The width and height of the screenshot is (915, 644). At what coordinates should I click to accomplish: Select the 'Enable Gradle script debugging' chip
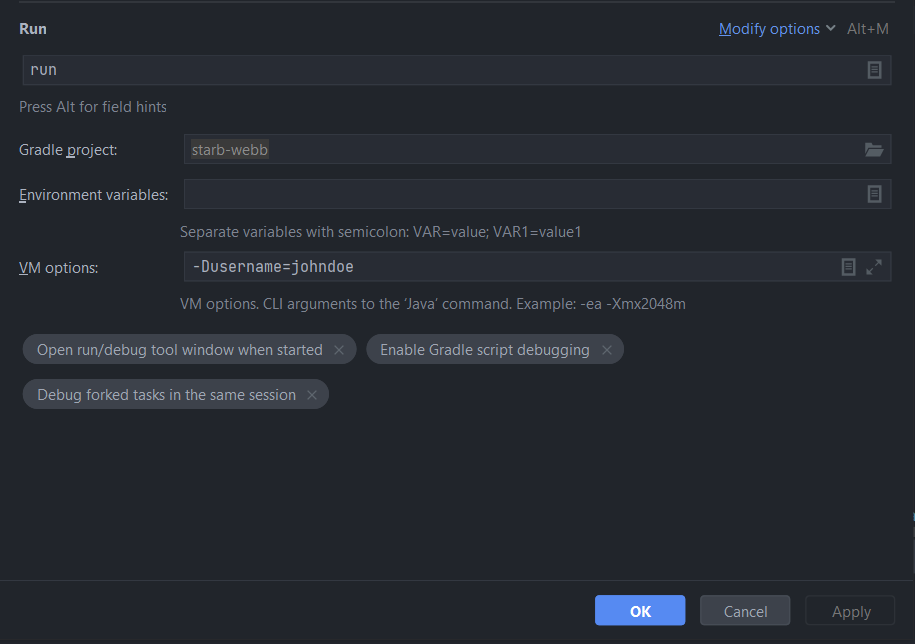[x=484, y=350]
